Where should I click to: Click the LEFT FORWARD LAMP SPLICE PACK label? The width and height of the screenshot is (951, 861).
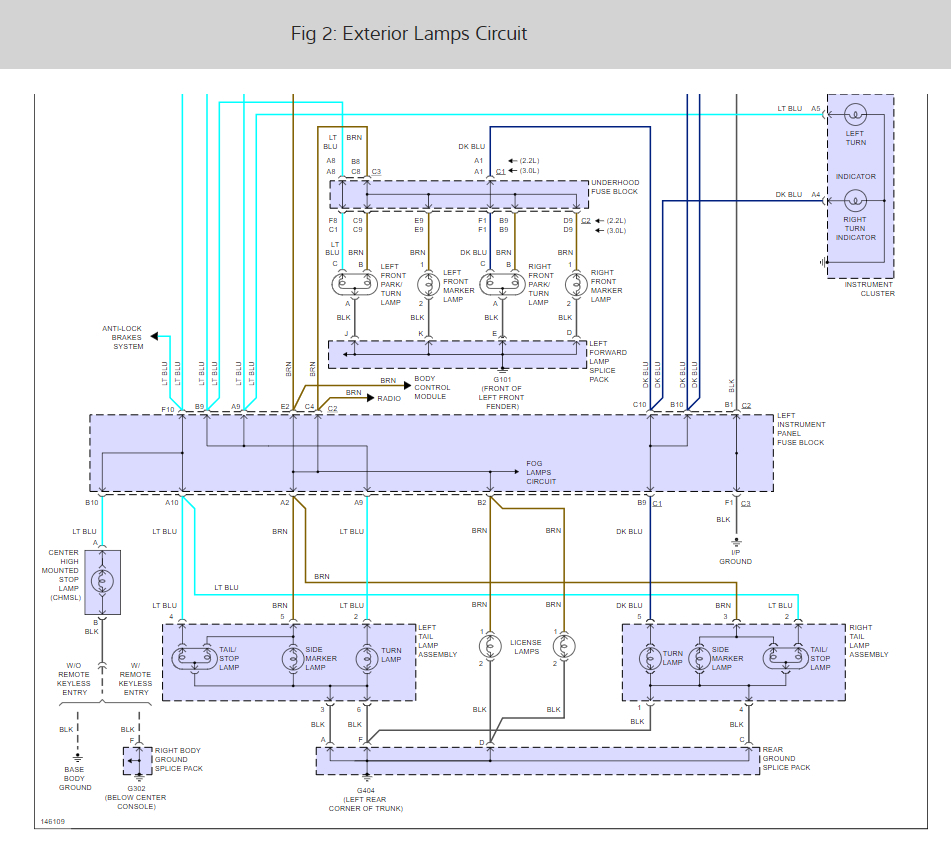[608, 361]
